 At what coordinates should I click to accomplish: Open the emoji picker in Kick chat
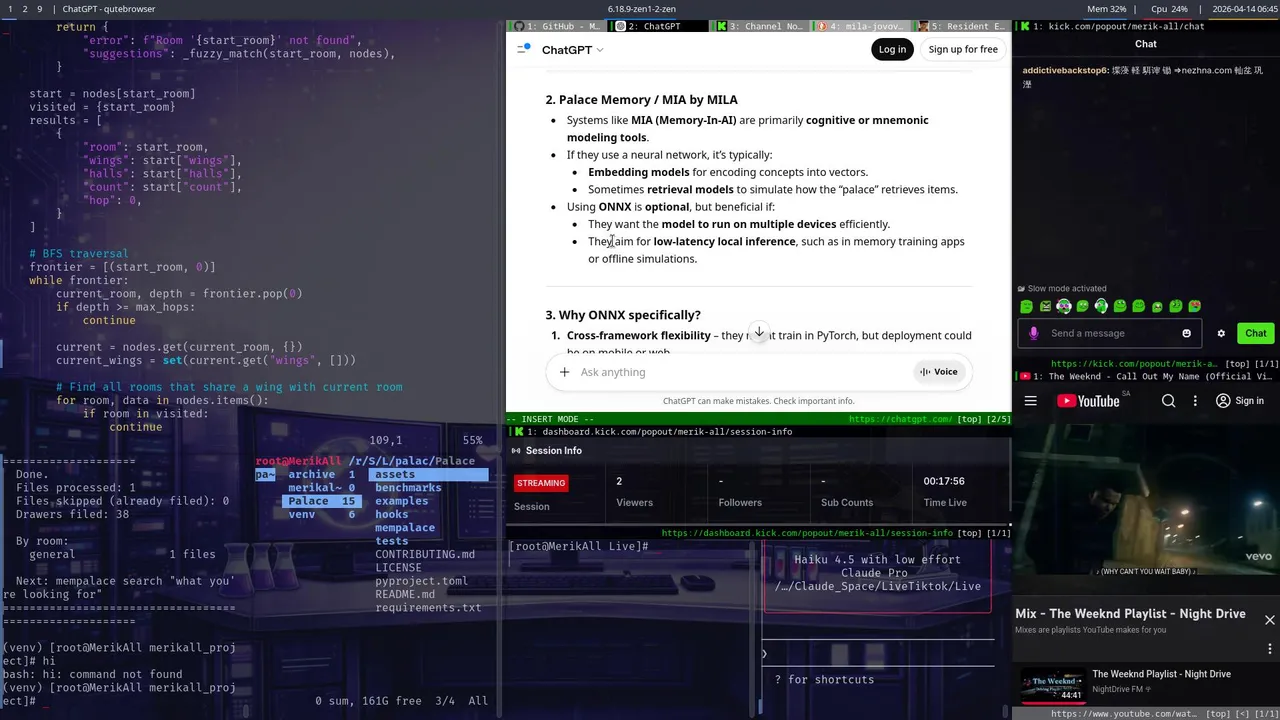[1187, 333]
